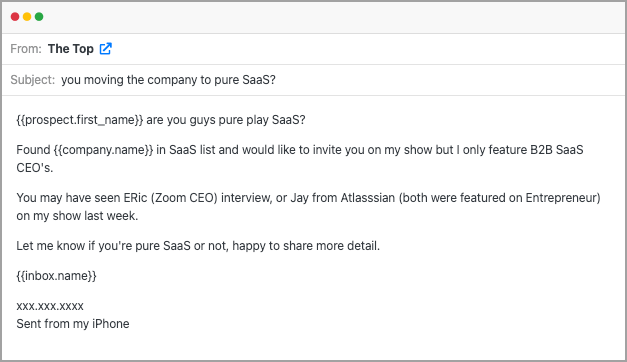Select the {{prospect.first_name}} template variable
Image resolution: width=627 pixels, height=362 pixels.
80,120
